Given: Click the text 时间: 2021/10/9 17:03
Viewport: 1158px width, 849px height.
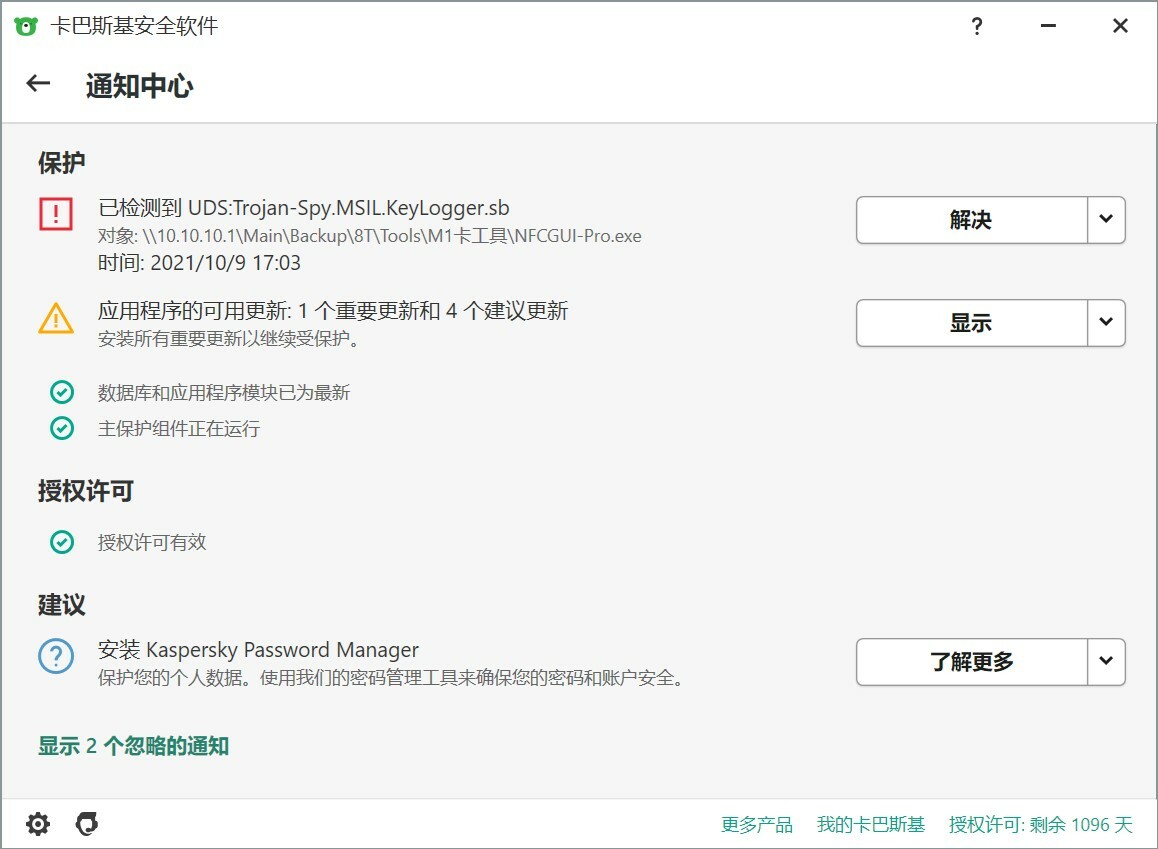Looking at the screenshot, I should (x=199, y=263).
